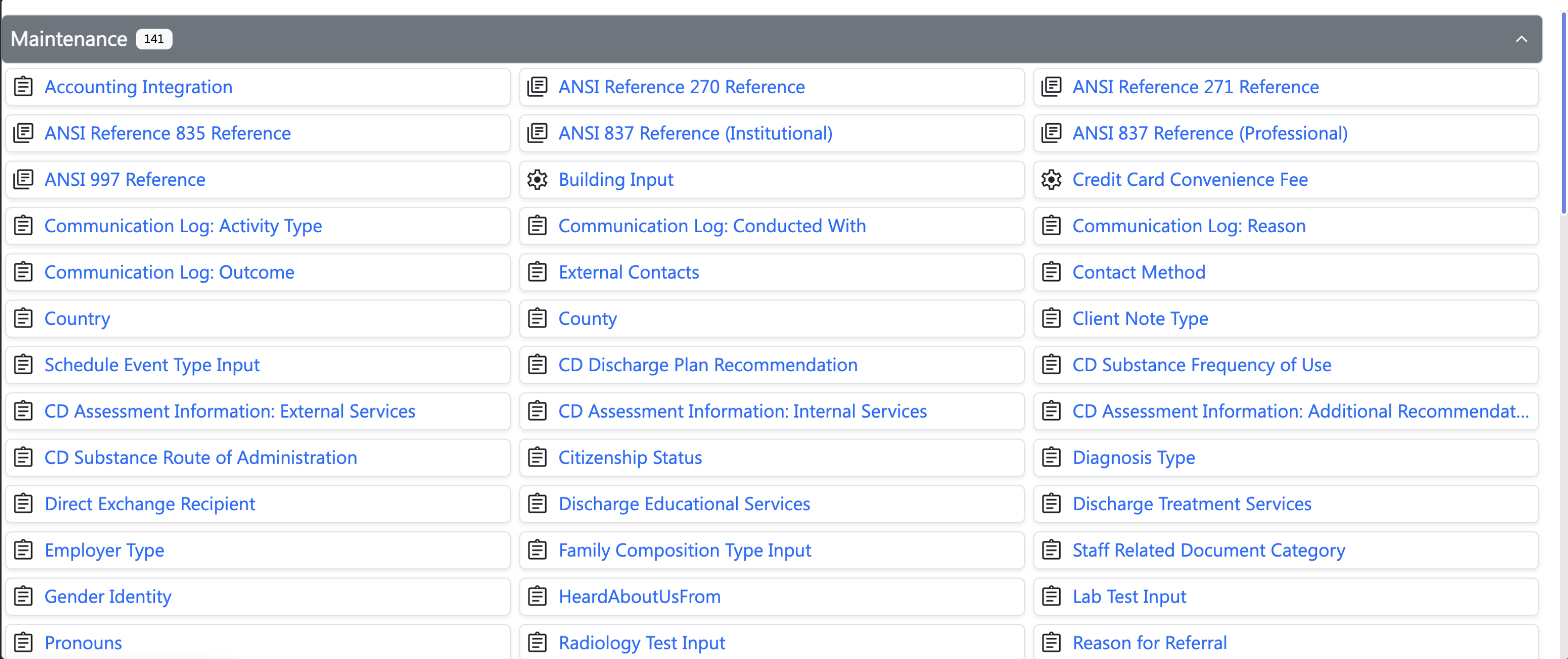Open Communication Log: Reason
1568x659 pixels.
[x=1189, y=226]
